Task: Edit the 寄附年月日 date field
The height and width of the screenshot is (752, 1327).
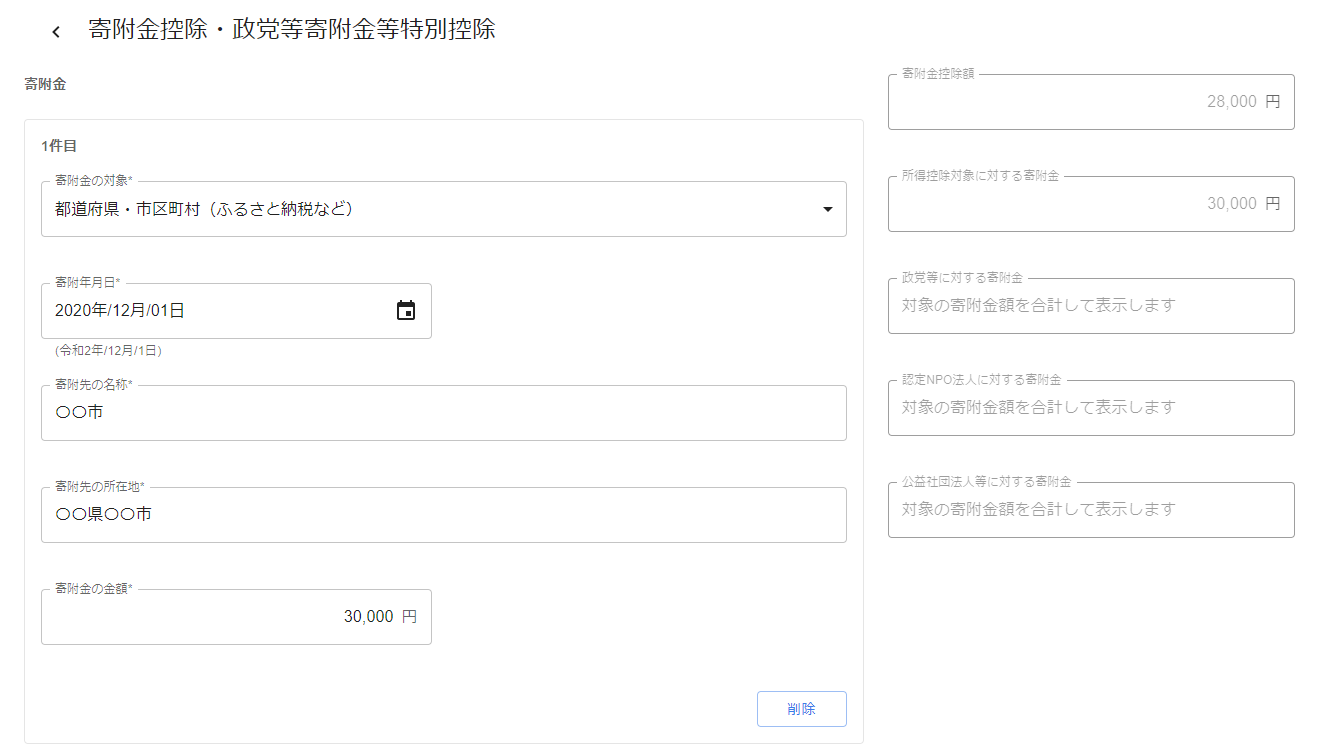Action: tap(236, 311)
